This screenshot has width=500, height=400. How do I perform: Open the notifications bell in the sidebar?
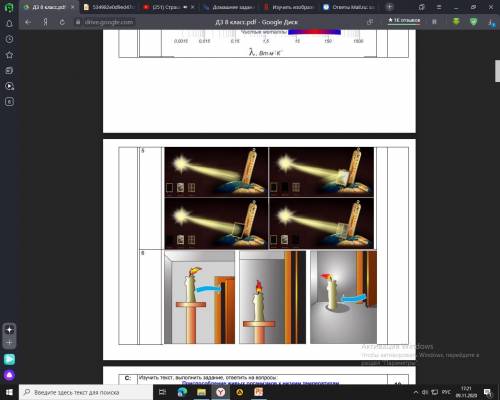(x=9, y=23)
